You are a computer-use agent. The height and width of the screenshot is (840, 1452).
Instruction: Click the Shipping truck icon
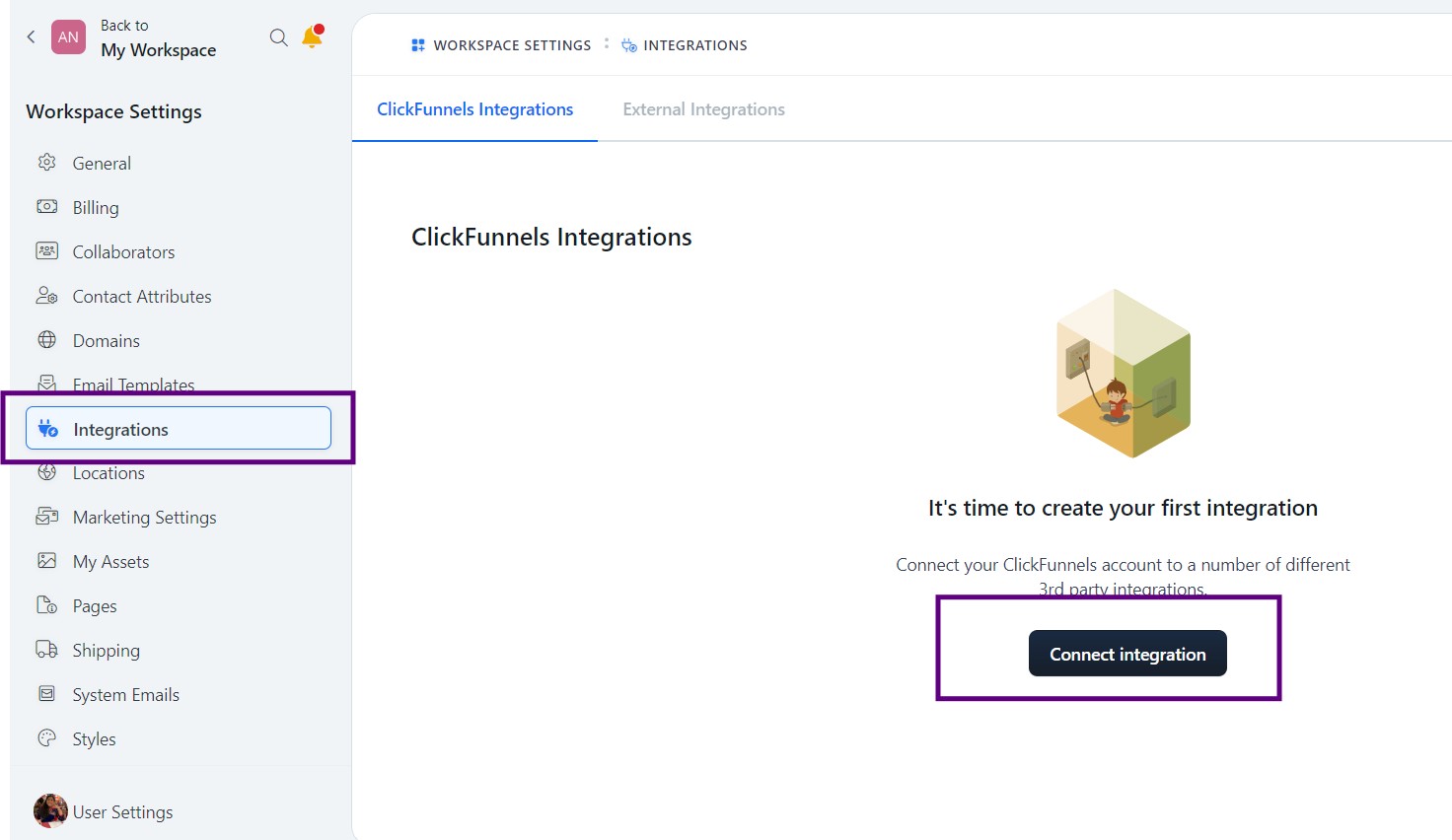(46, 650)
